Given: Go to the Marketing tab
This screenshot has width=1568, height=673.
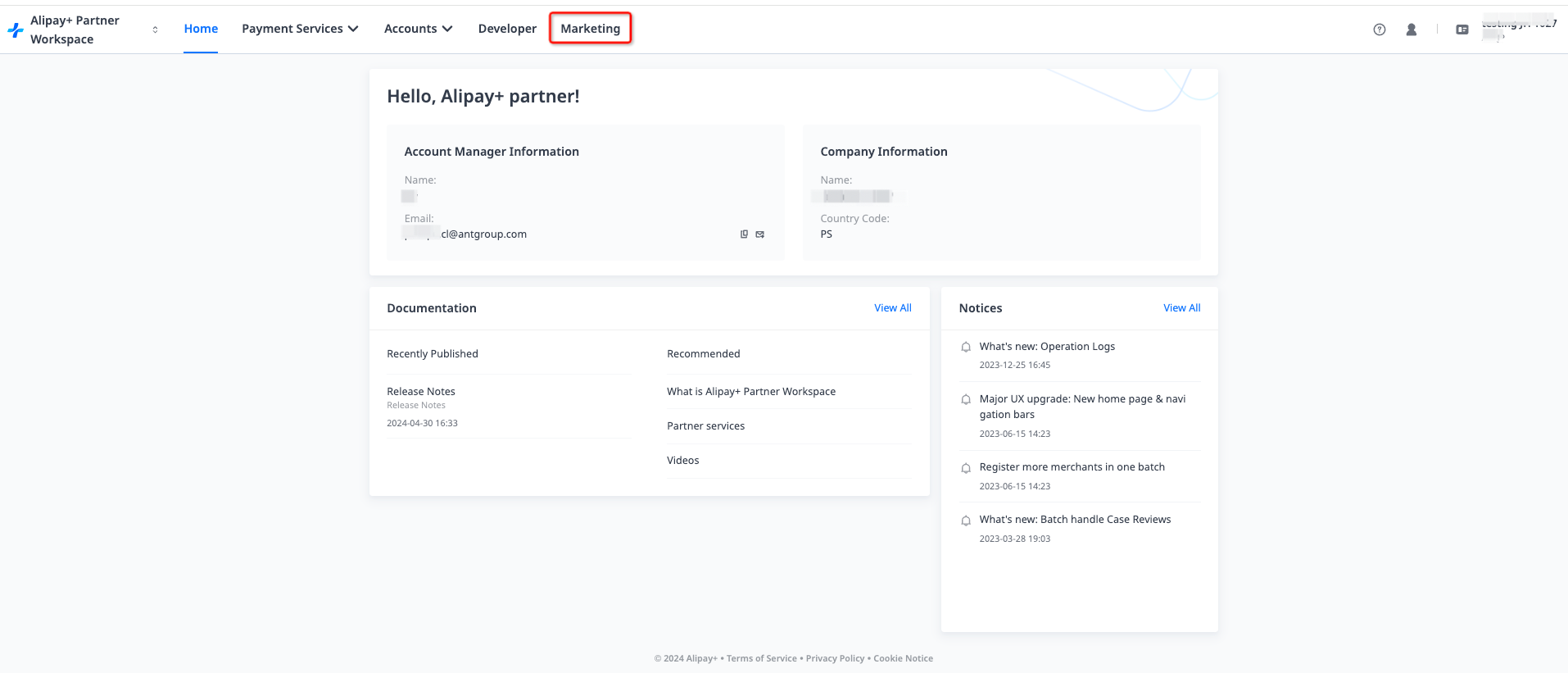Looking at the screenshot, I should [x=590, y=29].
